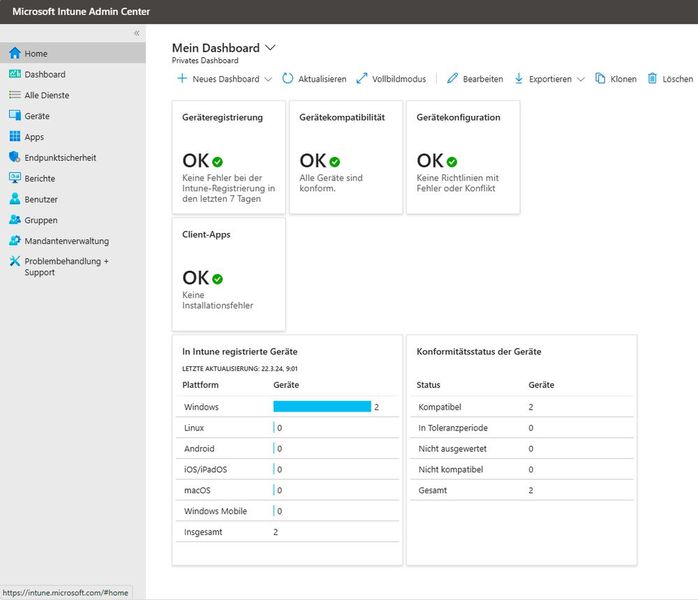Click the Bearbeiten button label

point(483,79)
